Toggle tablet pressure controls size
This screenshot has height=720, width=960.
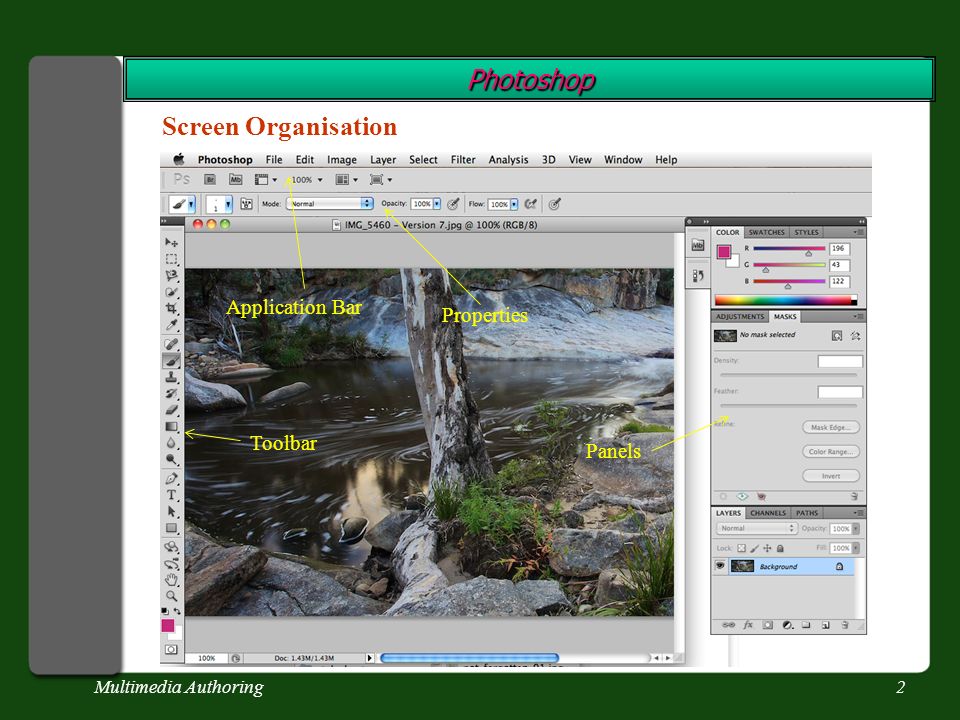554,204
